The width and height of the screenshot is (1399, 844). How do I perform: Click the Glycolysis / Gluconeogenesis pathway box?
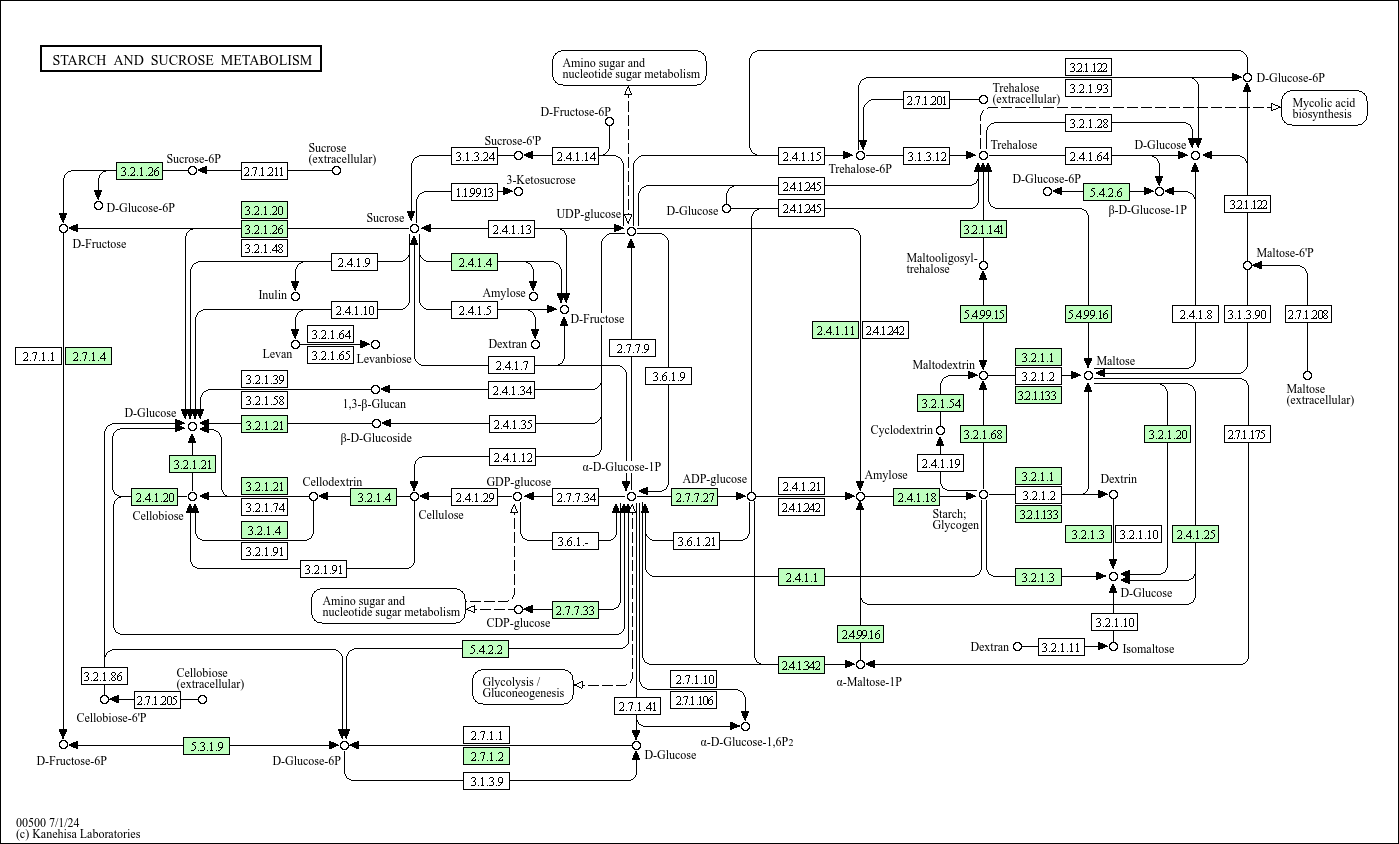coord(523,686)
